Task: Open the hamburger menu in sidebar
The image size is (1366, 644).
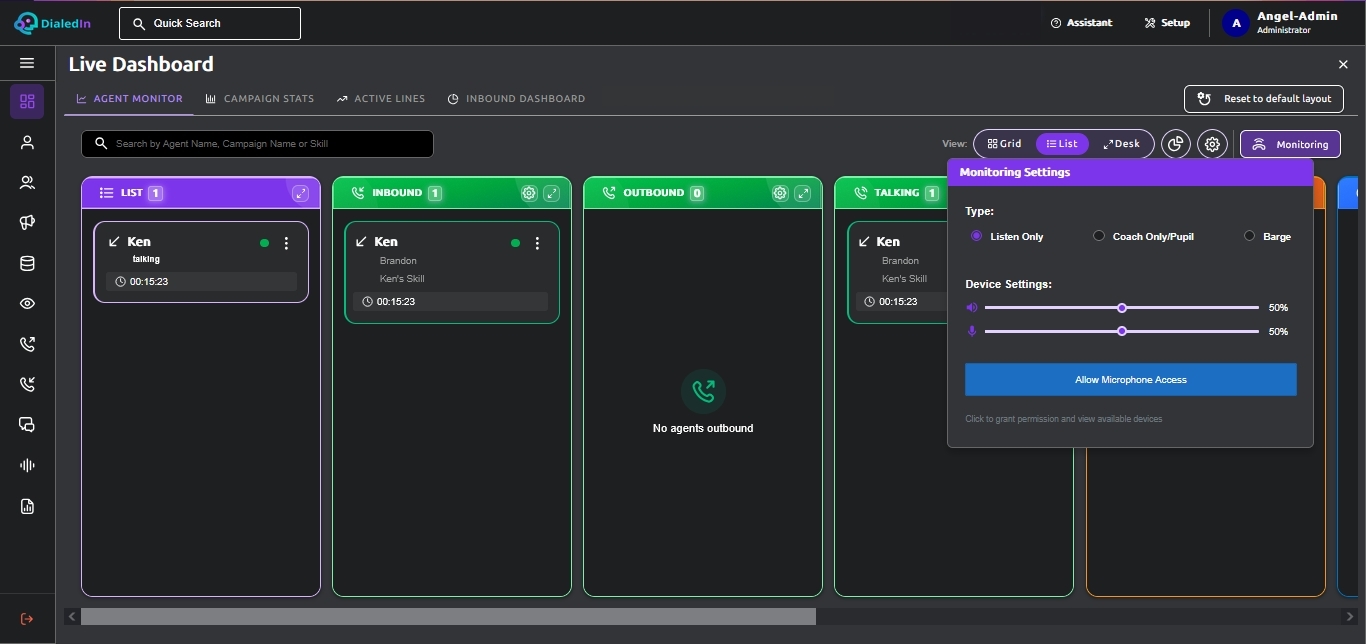Action: point(27,63)
